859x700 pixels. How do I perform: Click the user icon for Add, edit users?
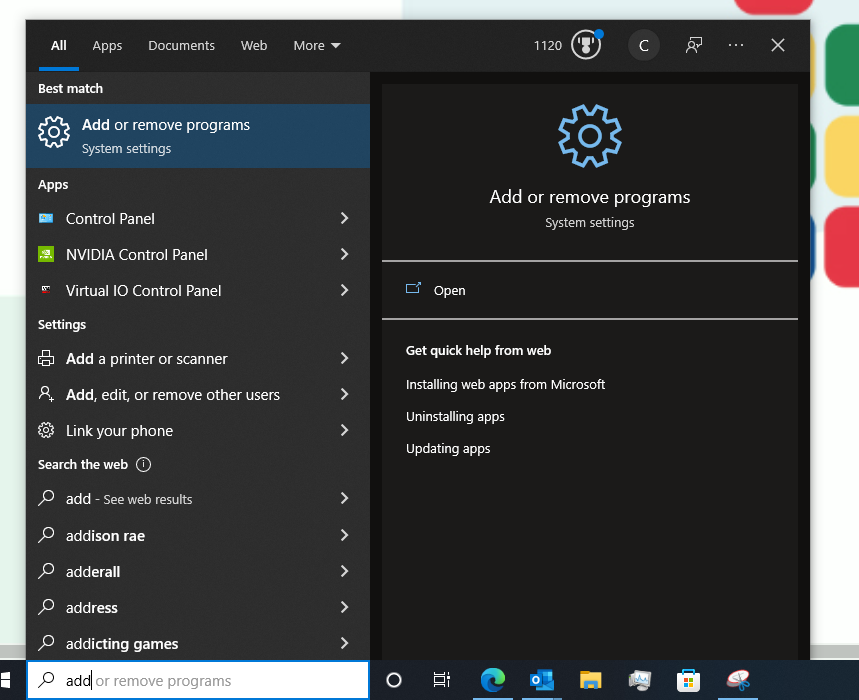pyautogui.click(x=46, y=394)
